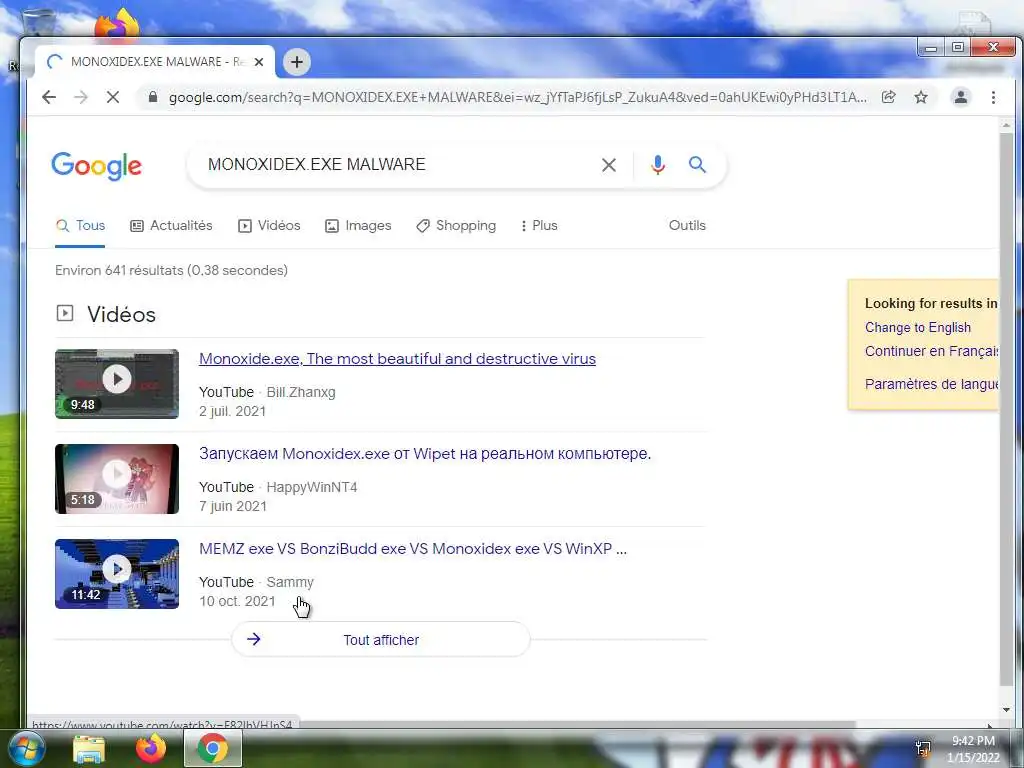This screenshot has width=1024, height=768.
Task: Select the MONOXIDEX.EXE MALWARE browser tab
Action: [154, 62]
